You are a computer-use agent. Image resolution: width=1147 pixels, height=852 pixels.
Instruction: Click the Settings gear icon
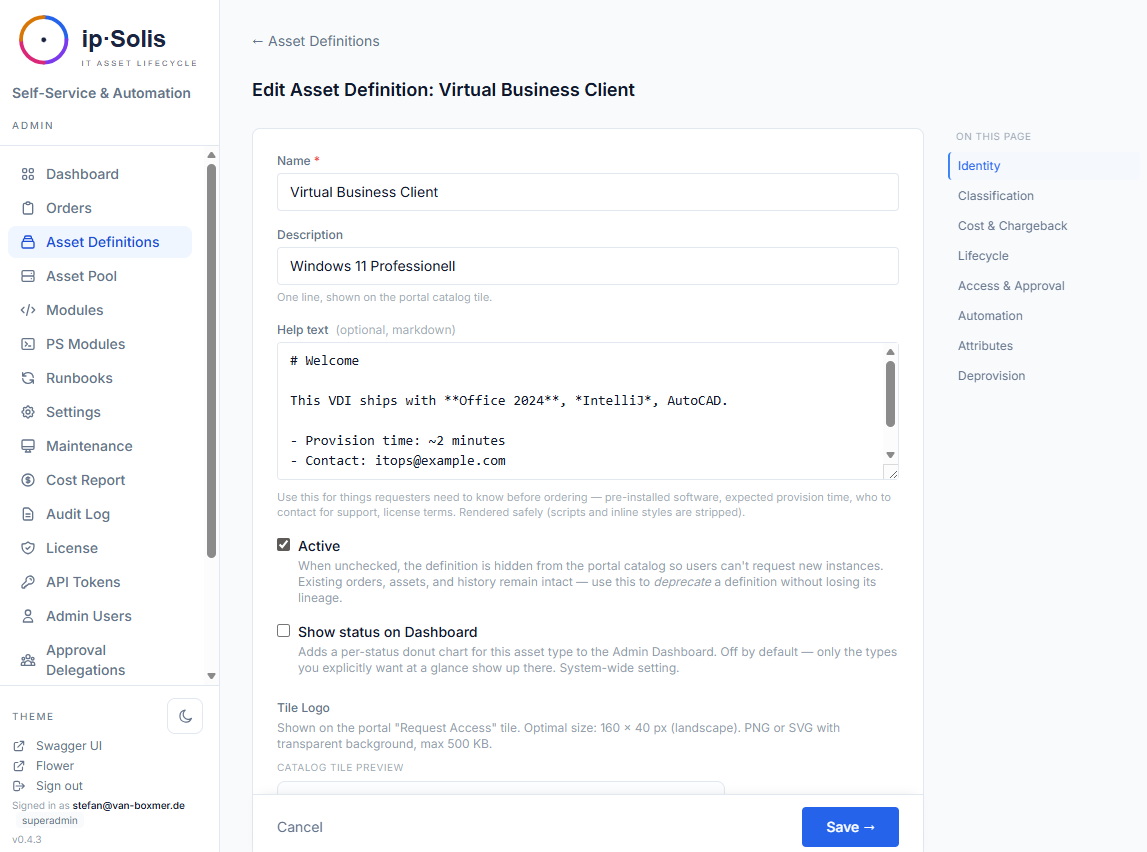[x=28, y=412]
